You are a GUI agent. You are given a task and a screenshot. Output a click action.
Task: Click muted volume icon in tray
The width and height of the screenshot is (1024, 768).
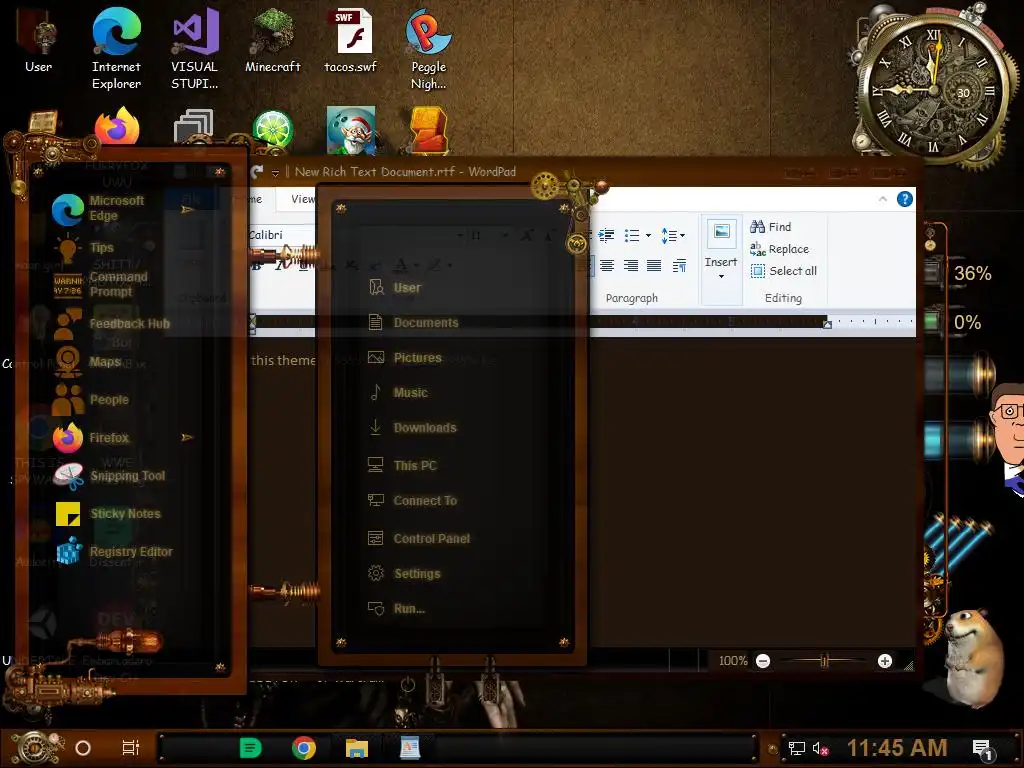(820, 748)
